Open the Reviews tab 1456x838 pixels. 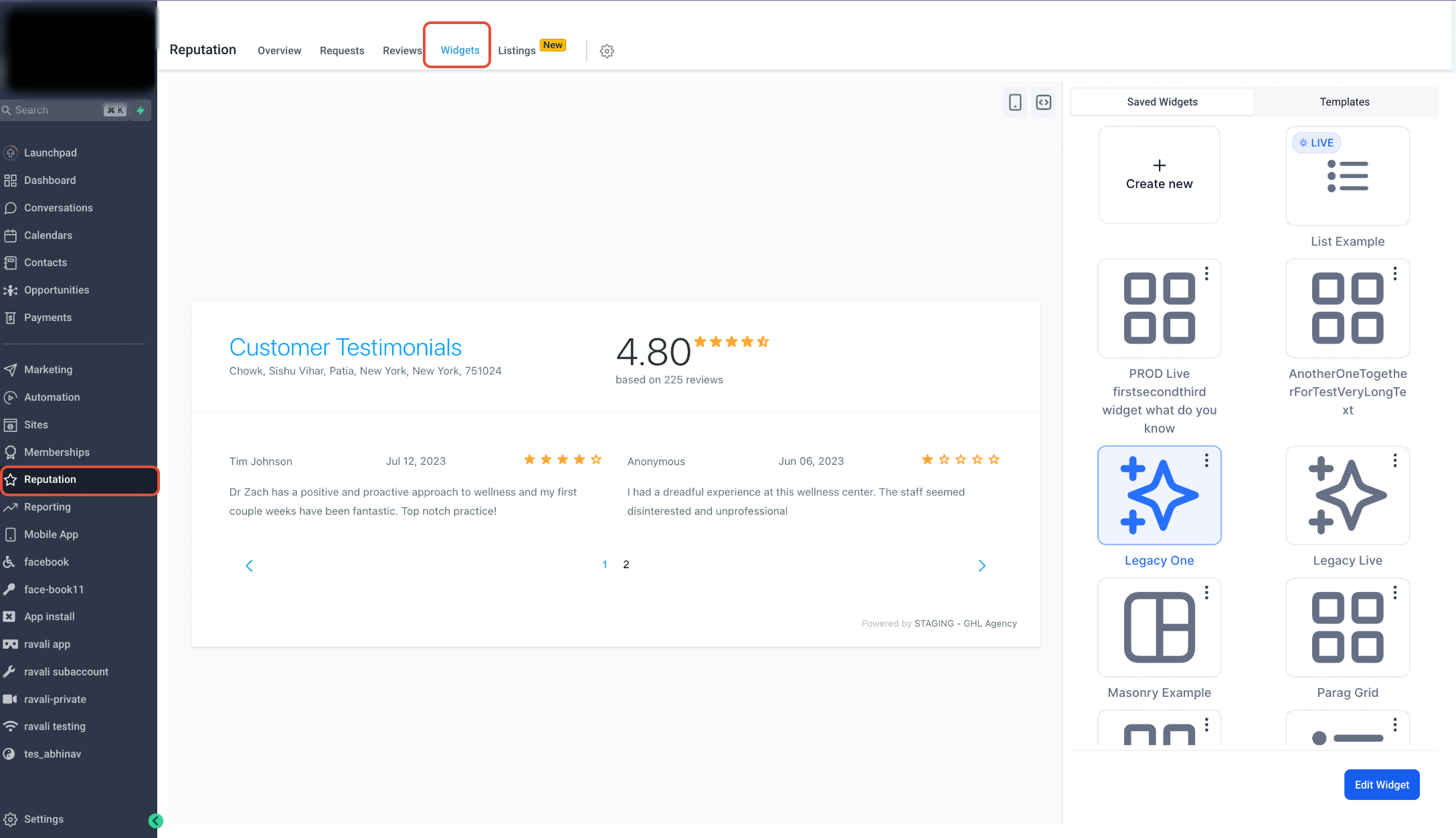coord(402,51)
